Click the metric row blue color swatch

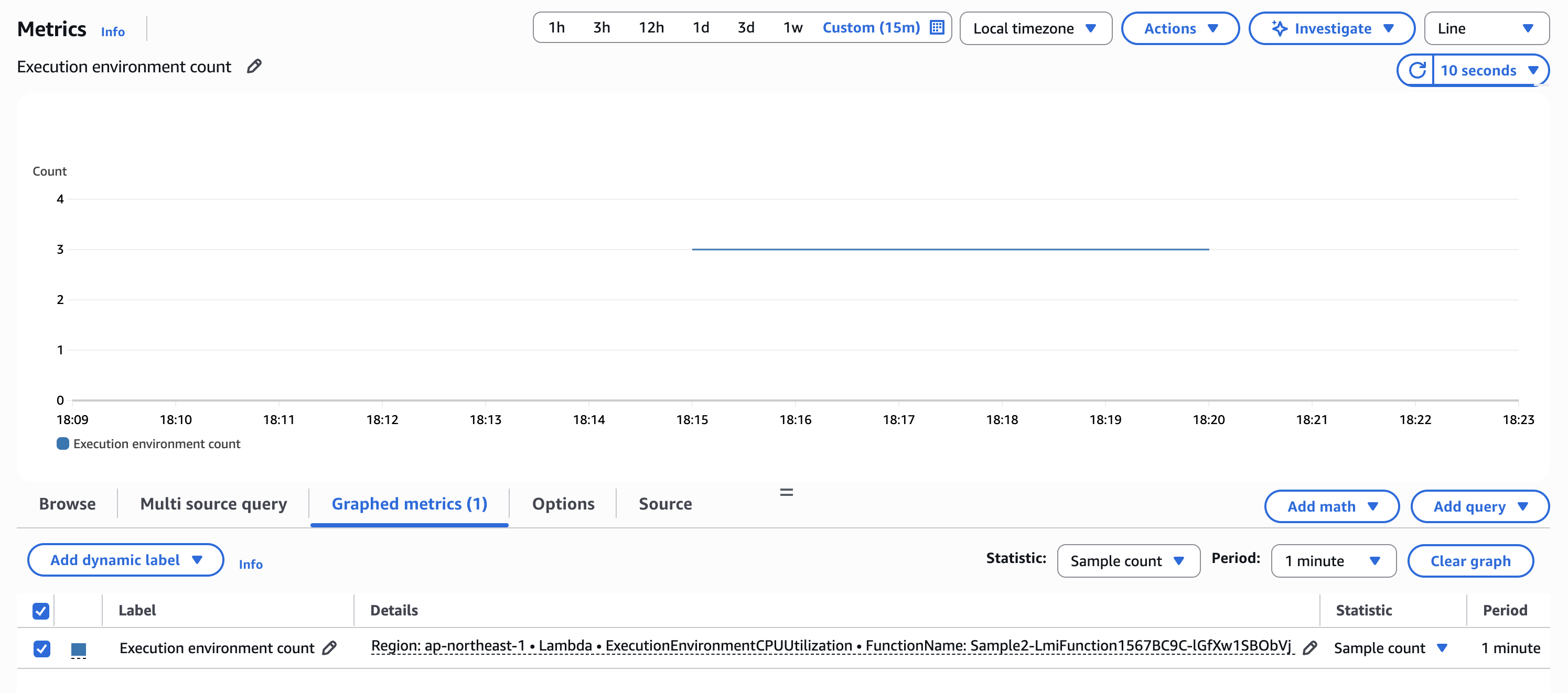[79, 649]
